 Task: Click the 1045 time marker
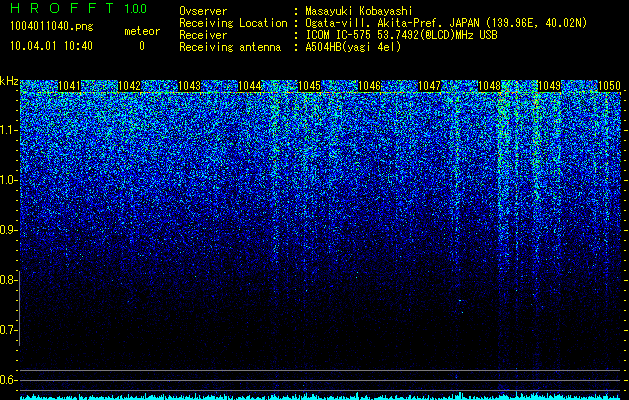309,86
